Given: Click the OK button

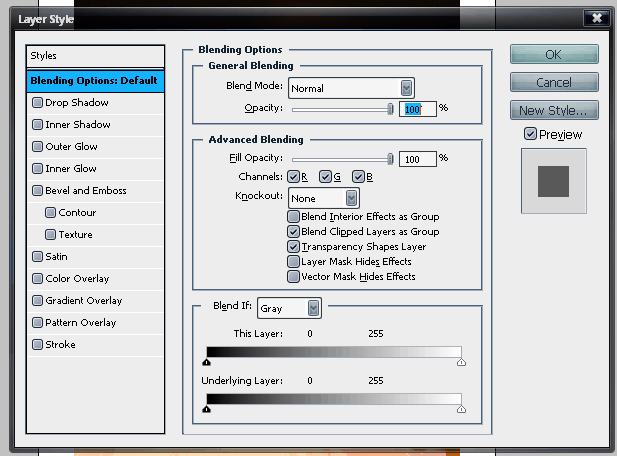Looking at the screenshot, I should 554,55.
